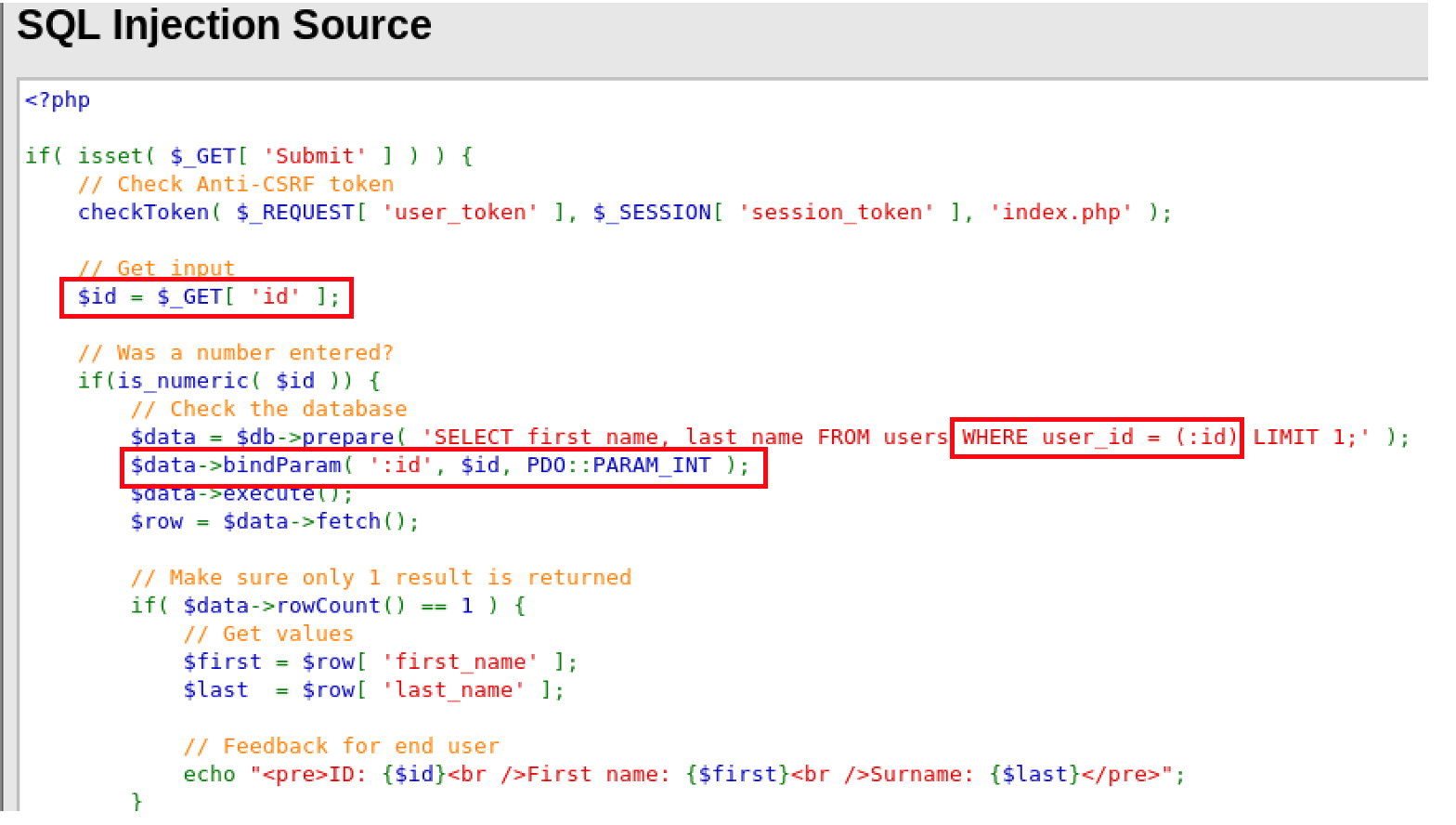
Task: Click the echo statement with <pre>ID output
Action: [x=683, y=775]
